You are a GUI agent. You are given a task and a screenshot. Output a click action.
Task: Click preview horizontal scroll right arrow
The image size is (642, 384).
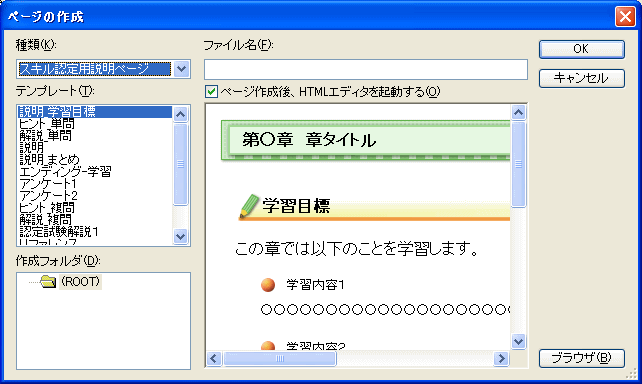coord(501,359)
